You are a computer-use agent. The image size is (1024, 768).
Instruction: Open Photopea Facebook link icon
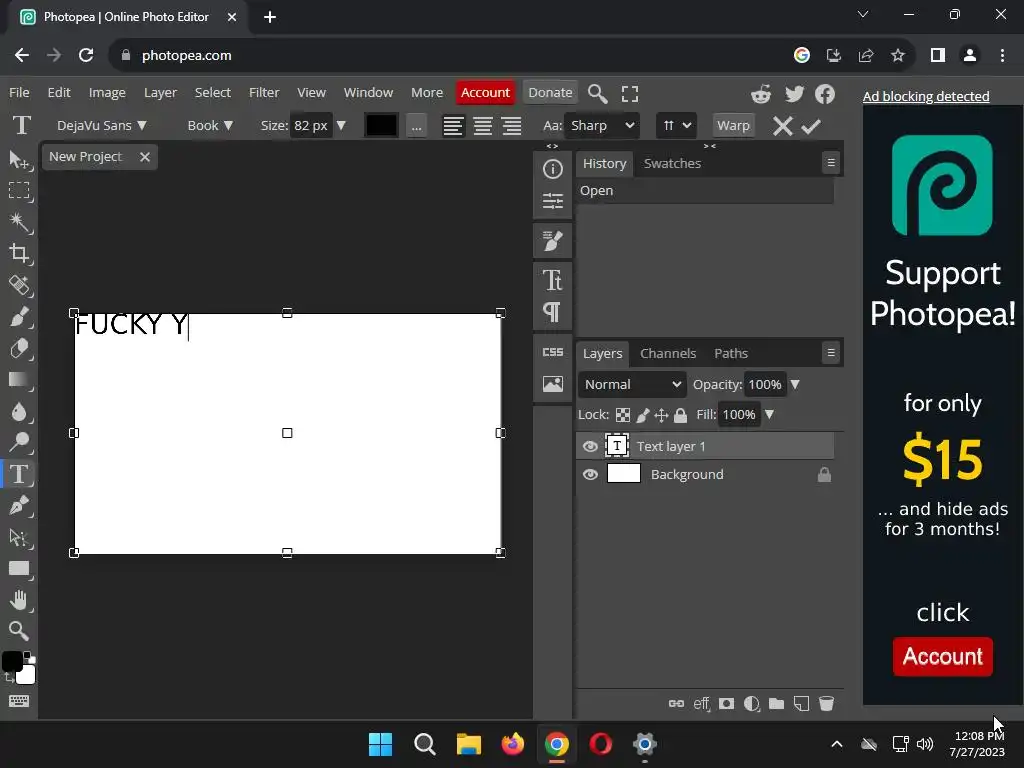coord(825,94)
